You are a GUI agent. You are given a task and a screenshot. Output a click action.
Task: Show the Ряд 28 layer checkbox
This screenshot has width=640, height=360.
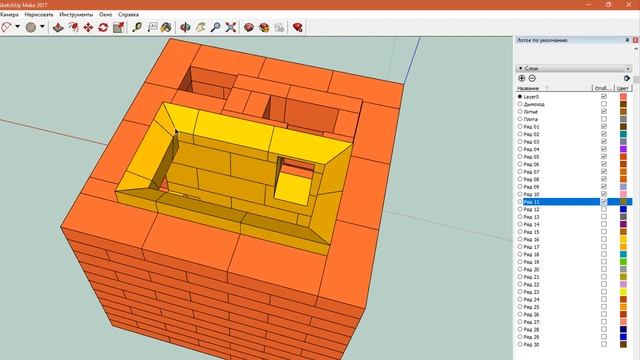click(x=604, y=329)
